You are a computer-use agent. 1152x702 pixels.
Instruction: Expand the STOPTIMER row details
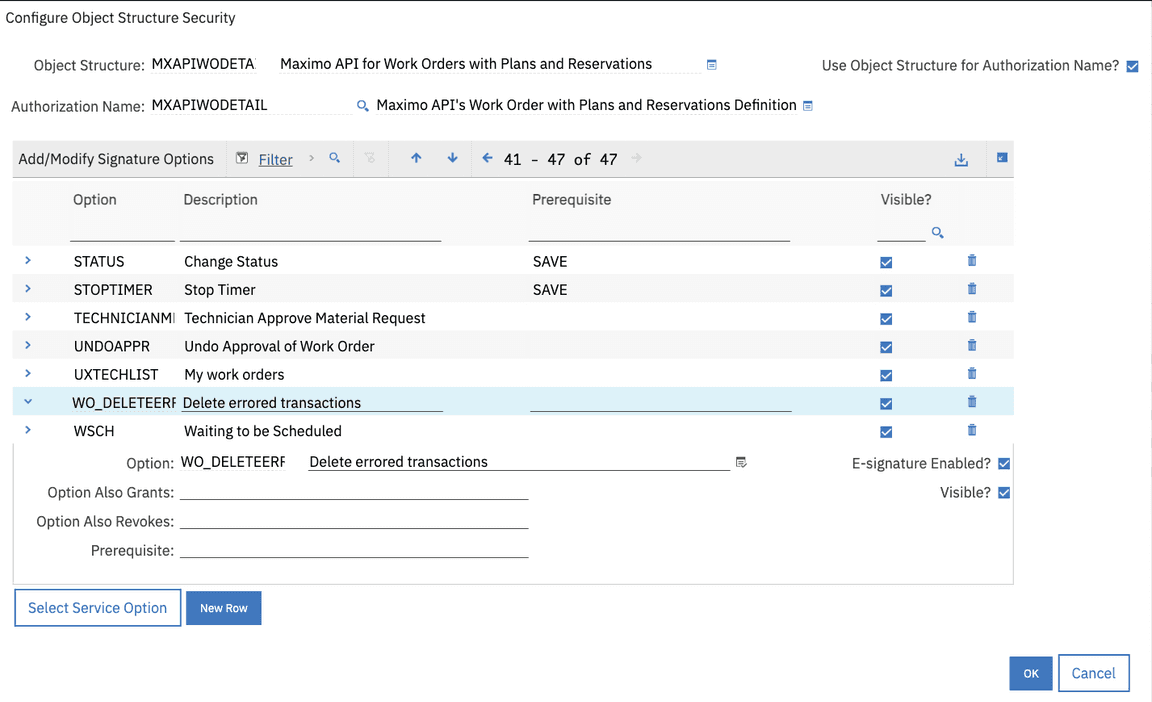[x=27, y=290]
